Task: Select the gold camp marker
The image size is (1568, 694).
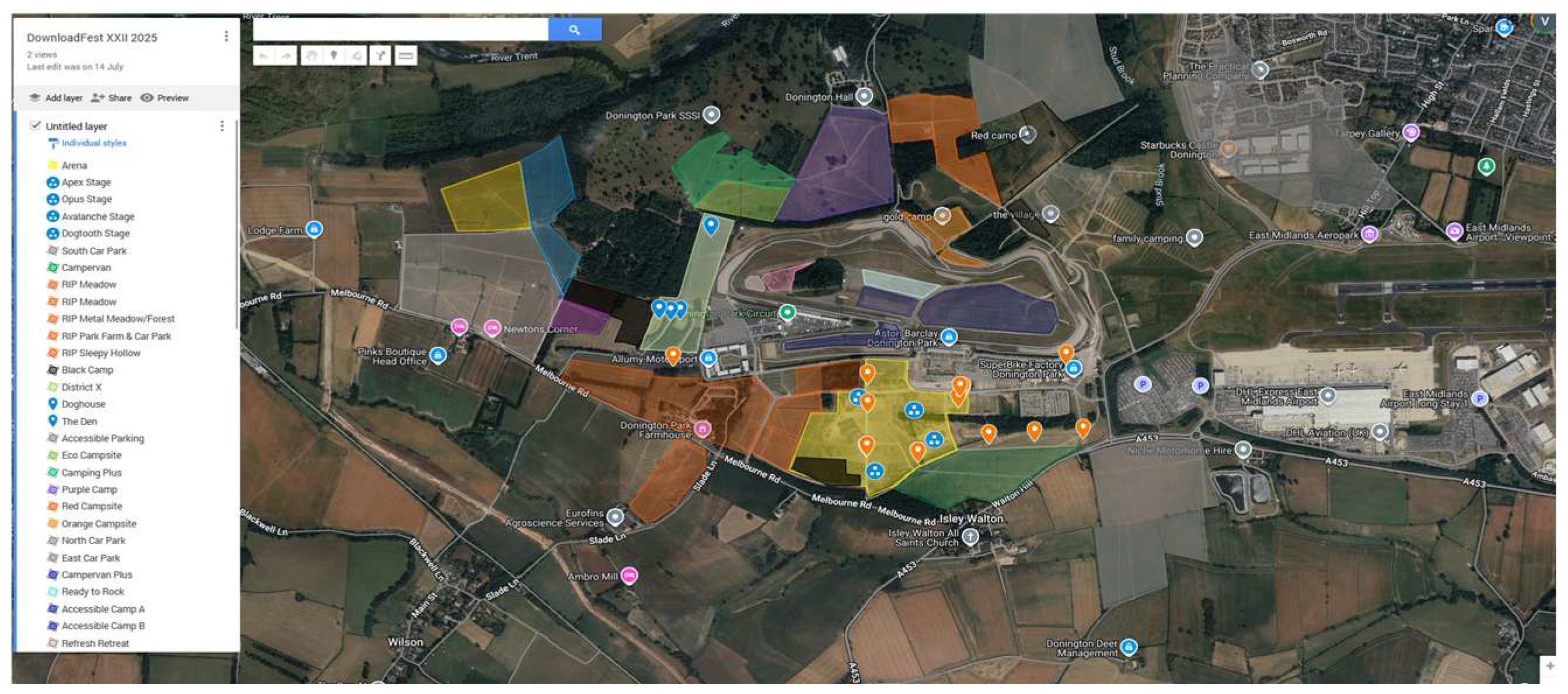Action: click(942, 215)
